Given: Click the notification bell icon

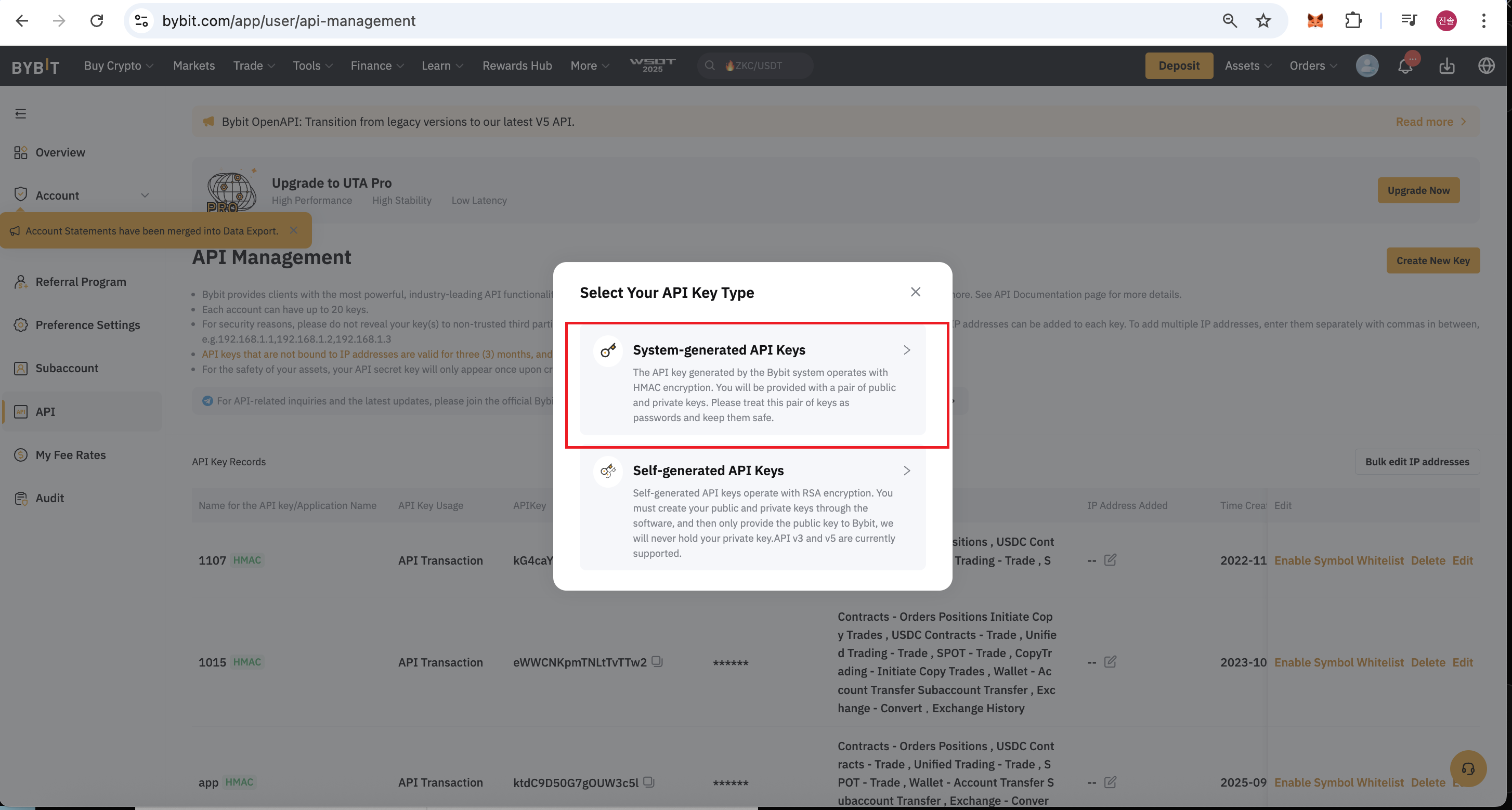Looking at the screenshot, I should click(1405, 66).
